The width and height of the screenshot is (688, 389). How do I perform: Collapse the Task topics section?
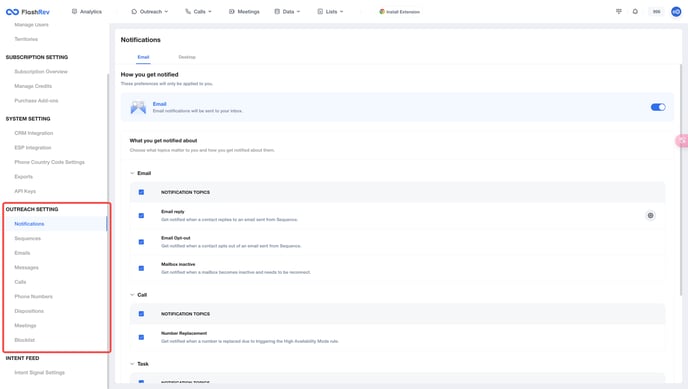click(132, 364)
